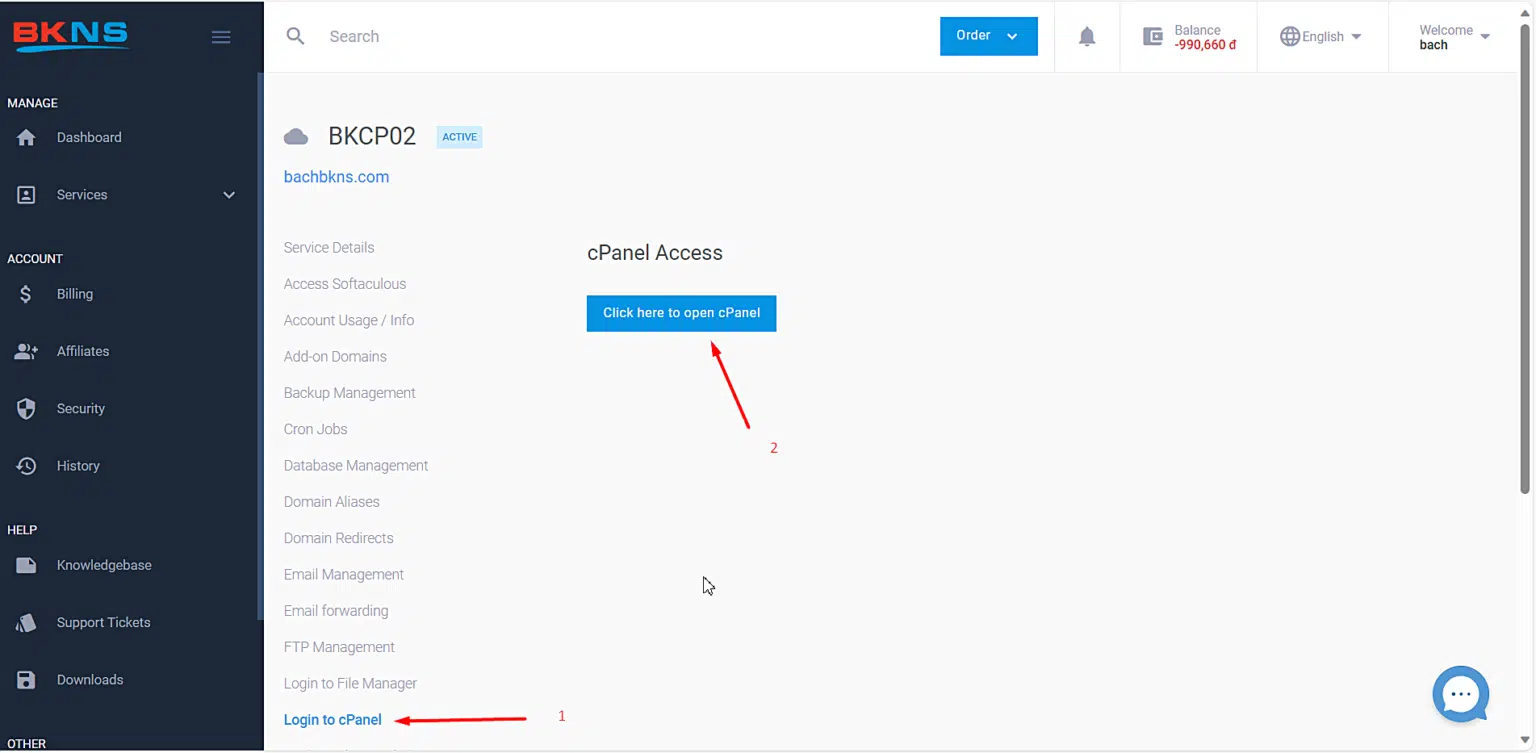The image size is (1536, 753).
Task: Select Email Management link
Action: coord(344,575)
